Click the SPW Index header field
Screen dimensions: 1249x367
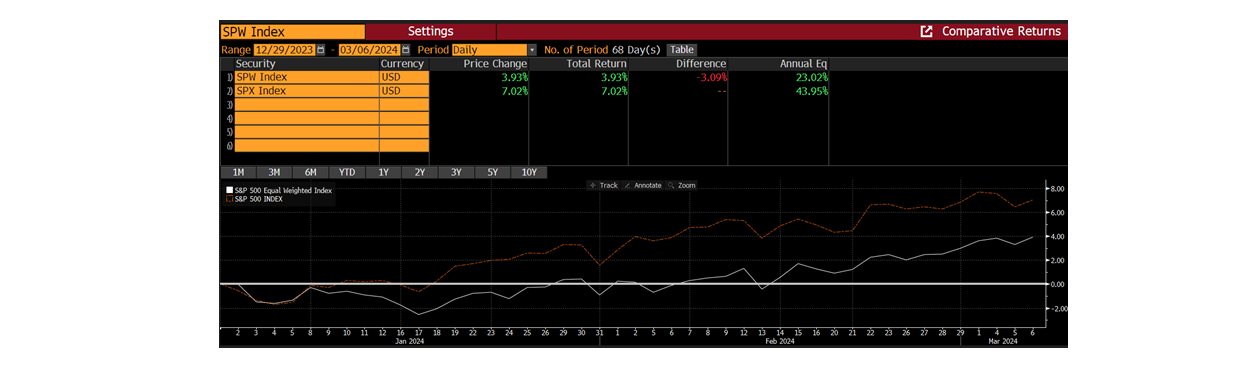[x=292, y=31]
